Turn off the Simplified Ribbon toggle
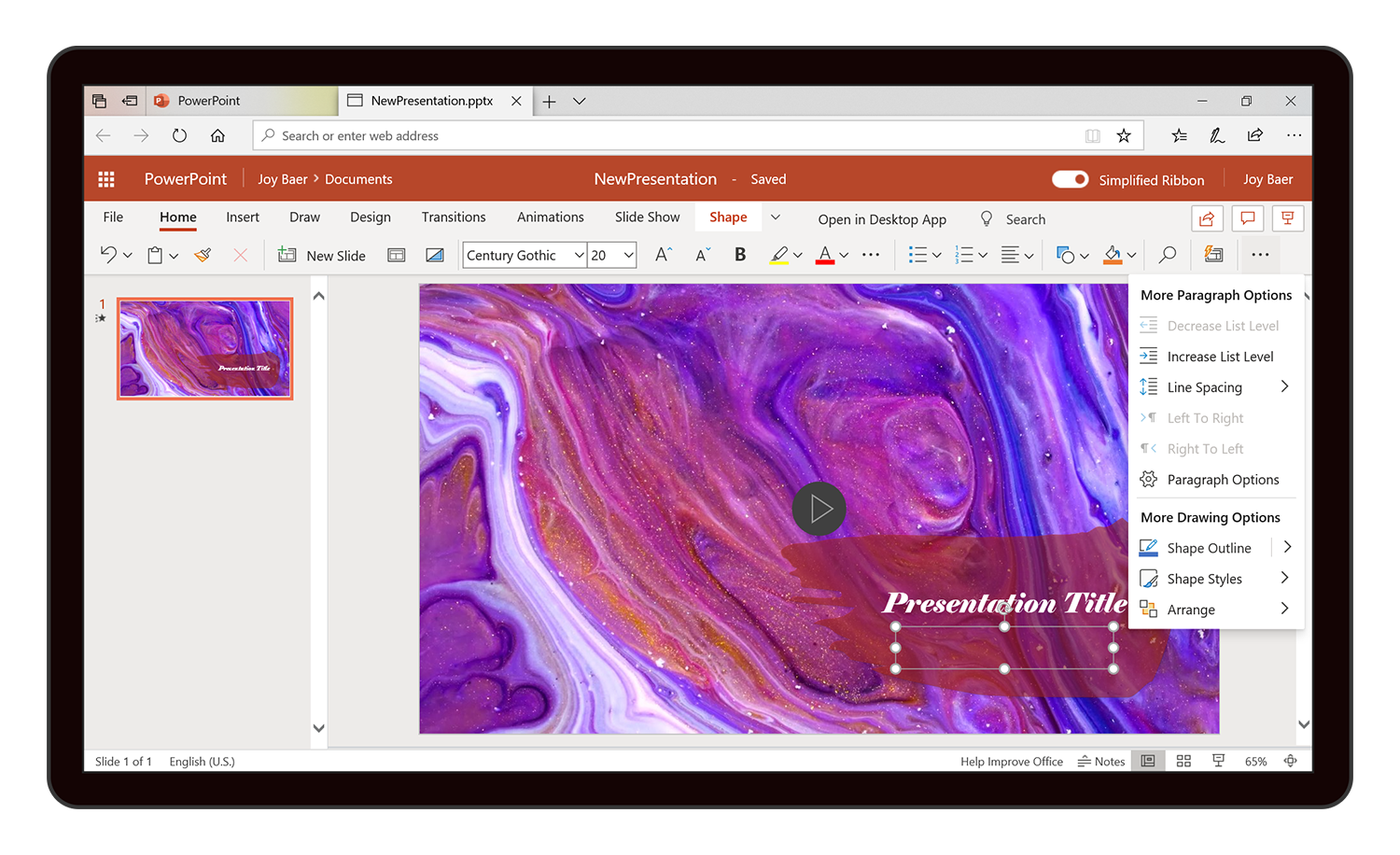Image resolution: width=1400 pixels, height=855 pixels. tap(1070, 179)
